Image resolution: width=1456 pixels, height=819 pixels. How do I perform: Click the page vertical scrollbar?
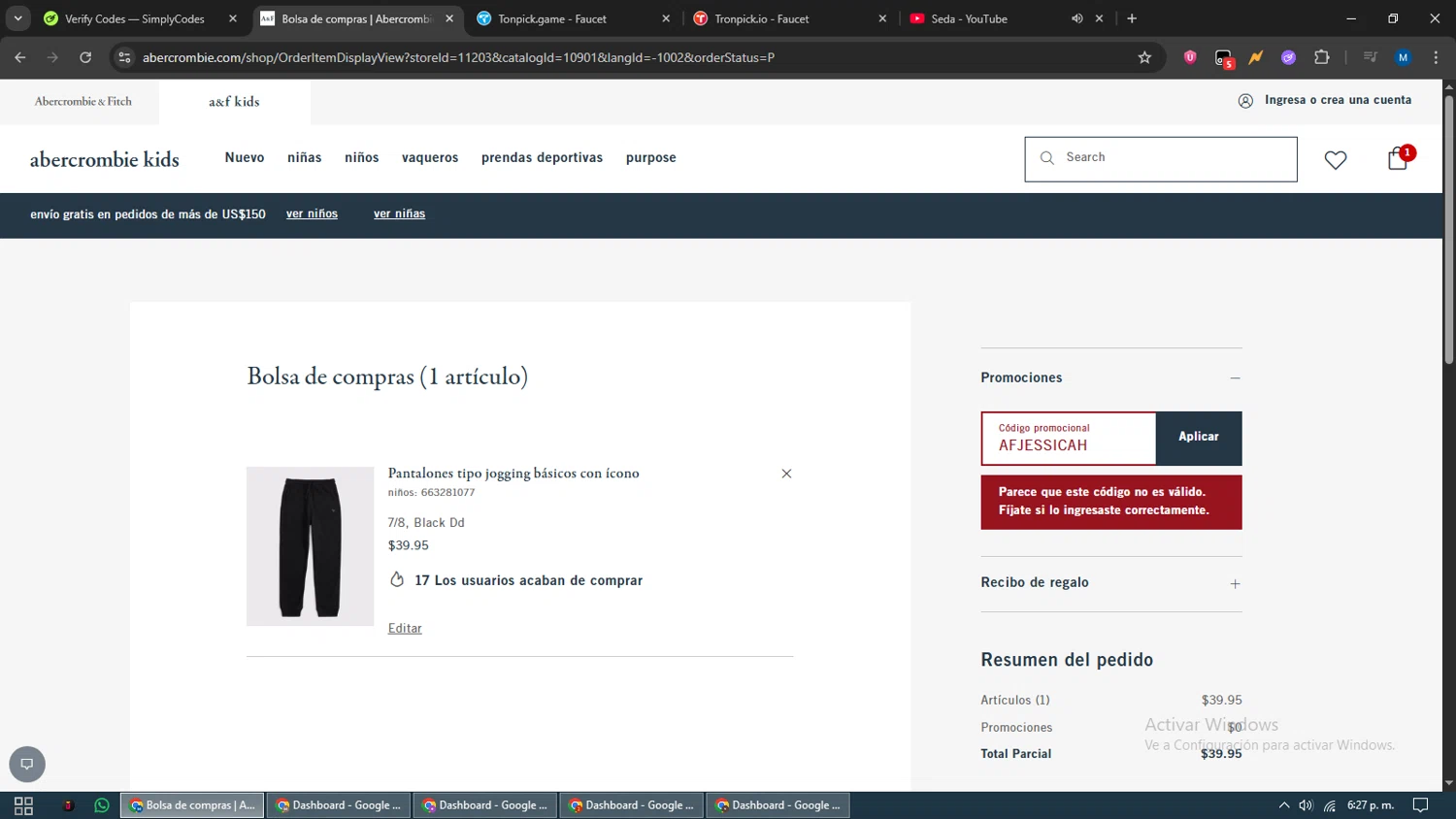(x=1449, y=228)
